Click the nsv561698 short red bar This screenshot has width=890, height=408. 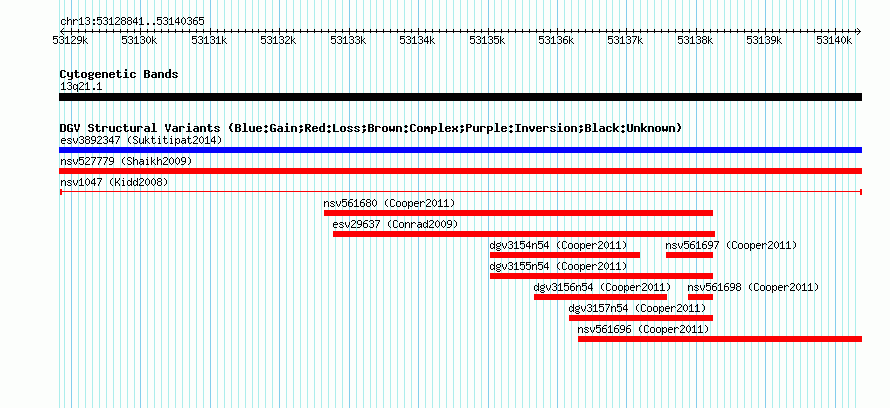pos(700,297)
